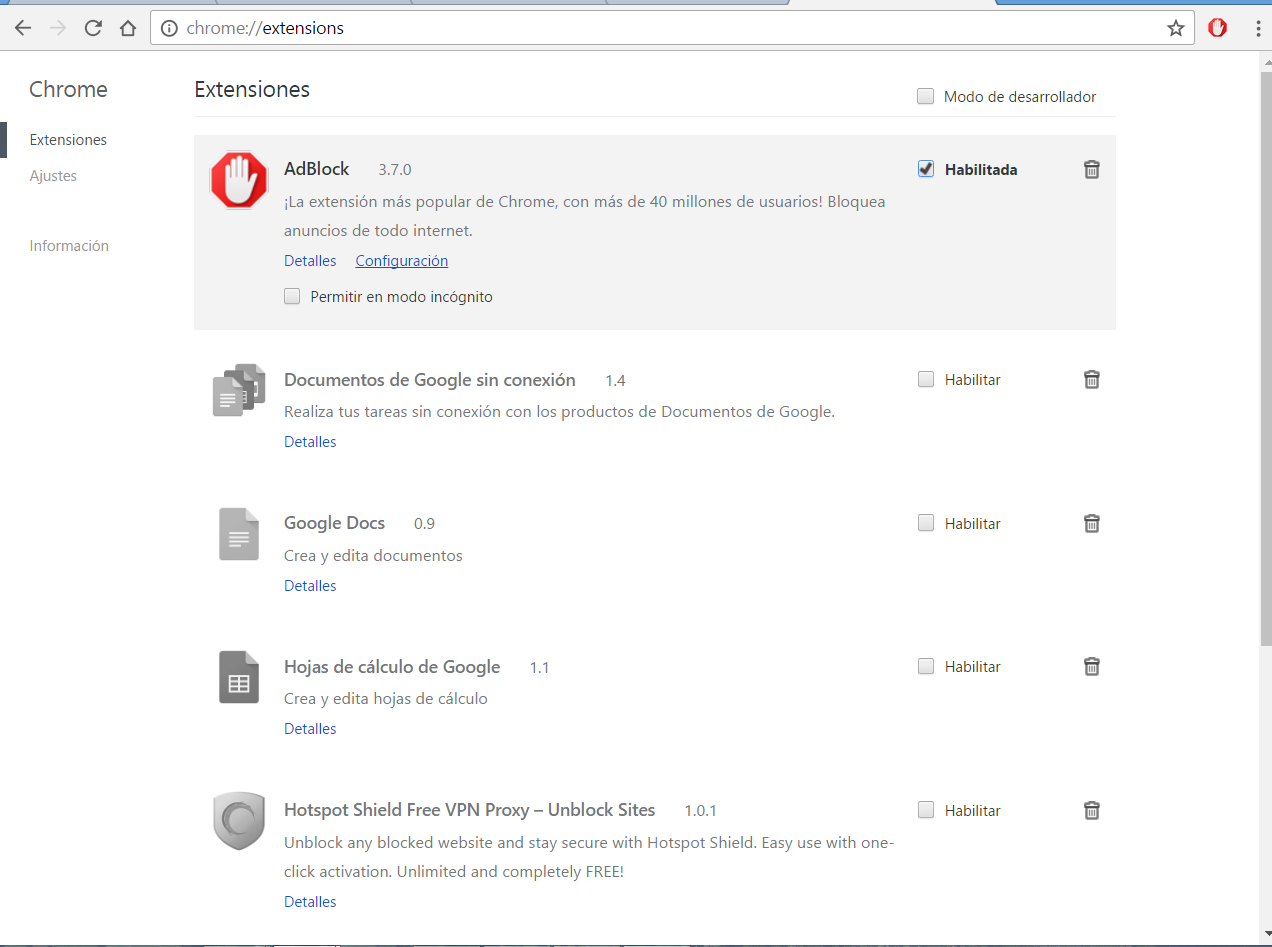Open Información in the sidebar
This screenshot has width=1272, height=947.
pyautogui.click(x=69, y=246)
